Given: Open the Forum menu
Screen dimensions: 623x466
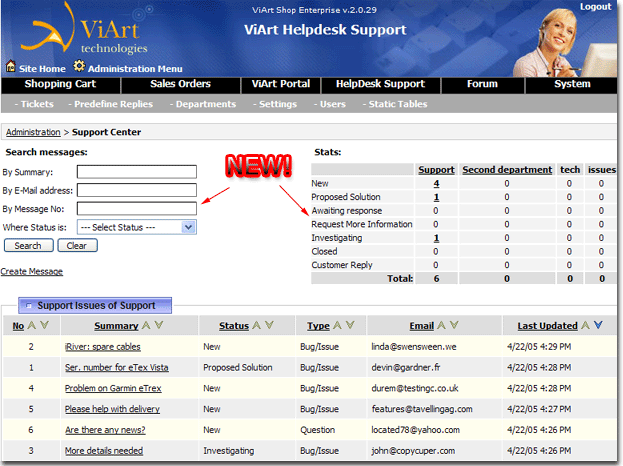Looking at the screenshot, I should tap(482, 84).
